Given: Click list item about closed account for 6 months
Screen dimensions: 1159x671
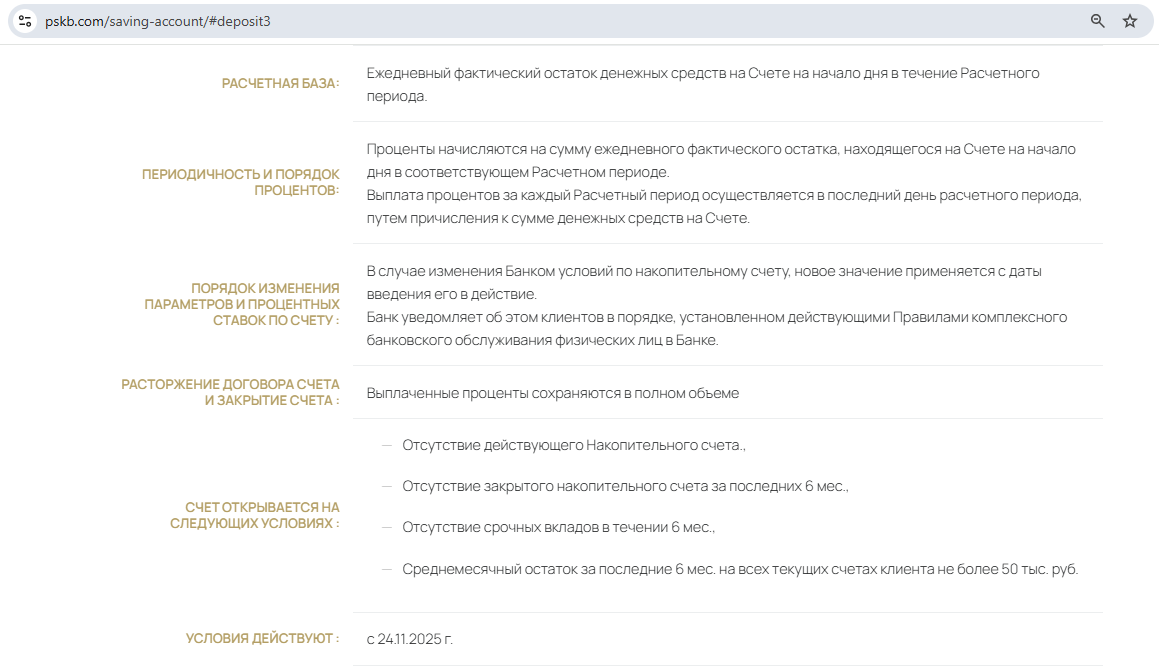Looking at the screenshot, I should [x=624, y=486].
